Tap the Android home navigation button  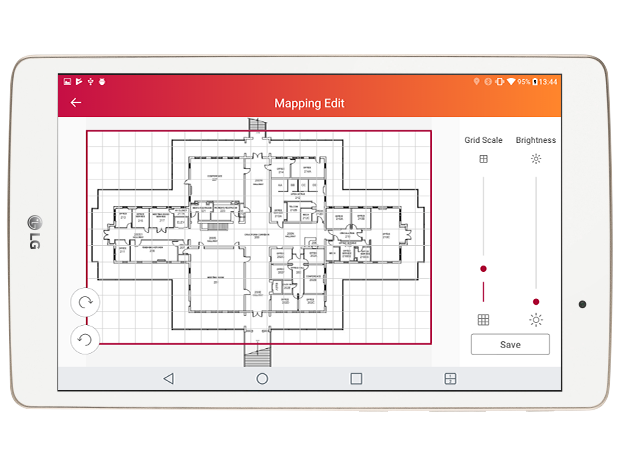(x=262, y=378)
